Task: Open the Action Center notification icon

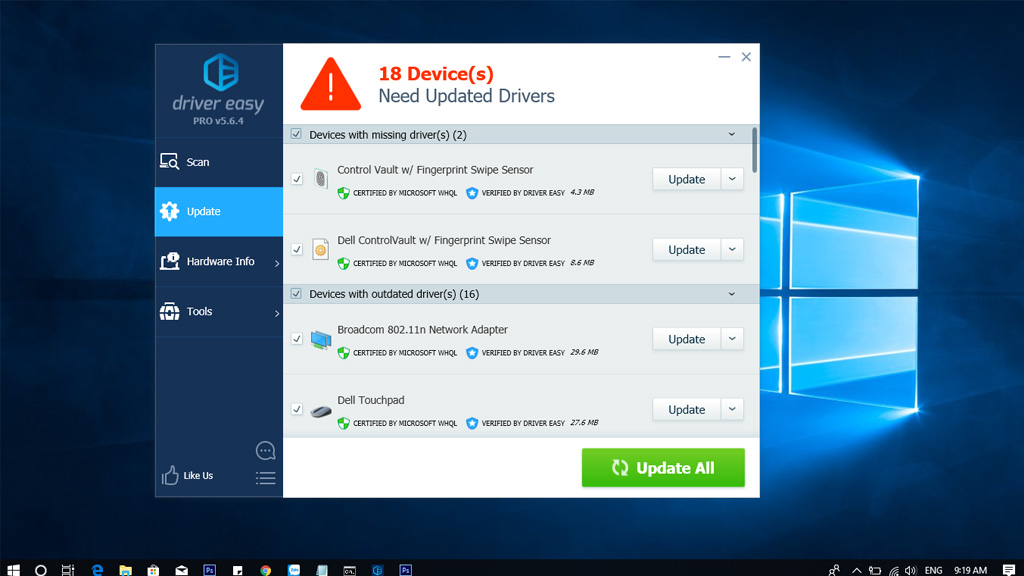Action: pos(1008,570)
